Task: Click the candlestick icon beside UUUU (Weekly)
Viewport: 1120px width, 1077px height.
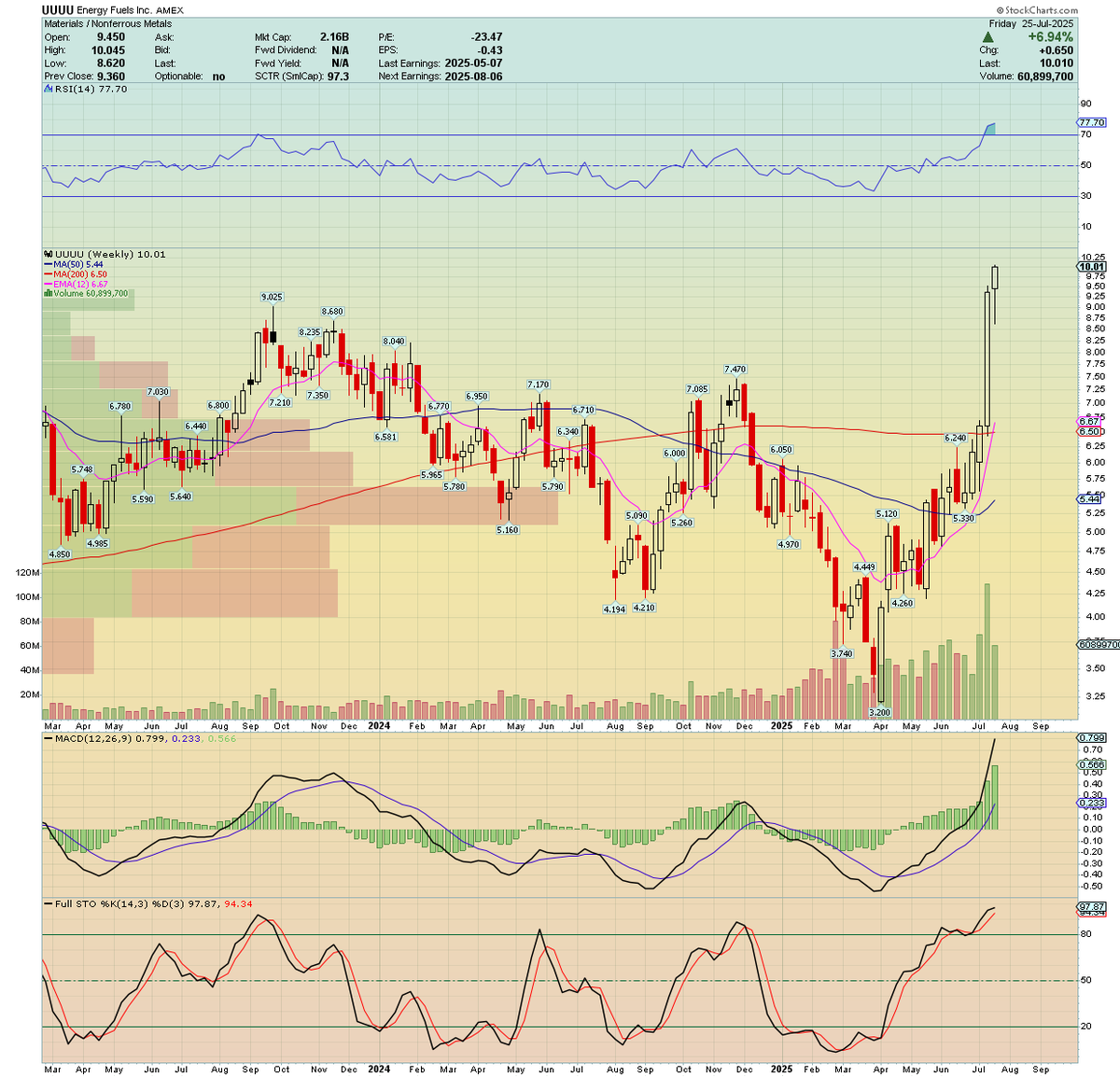Action: tap(49, 254)
